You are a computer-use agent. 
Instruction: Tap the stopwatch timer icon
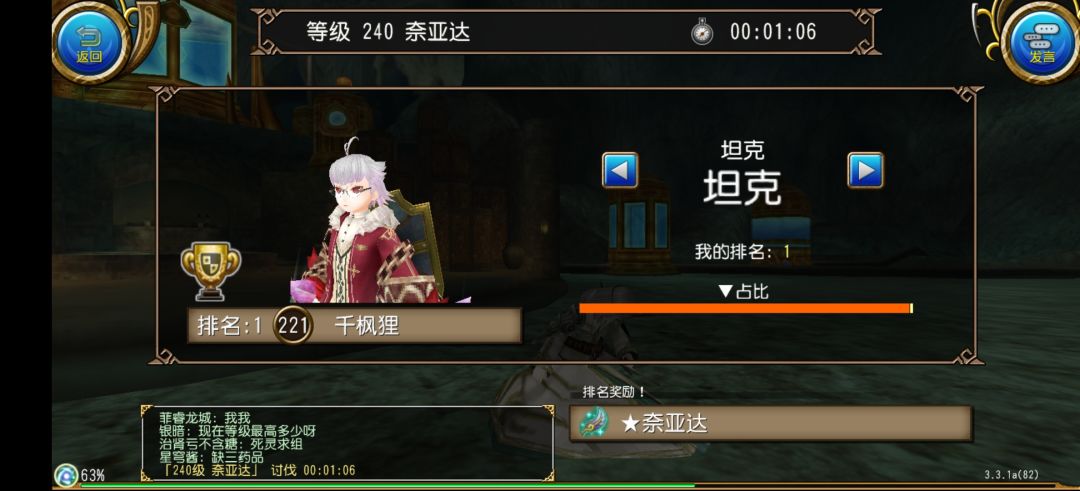tap(702, 32)
